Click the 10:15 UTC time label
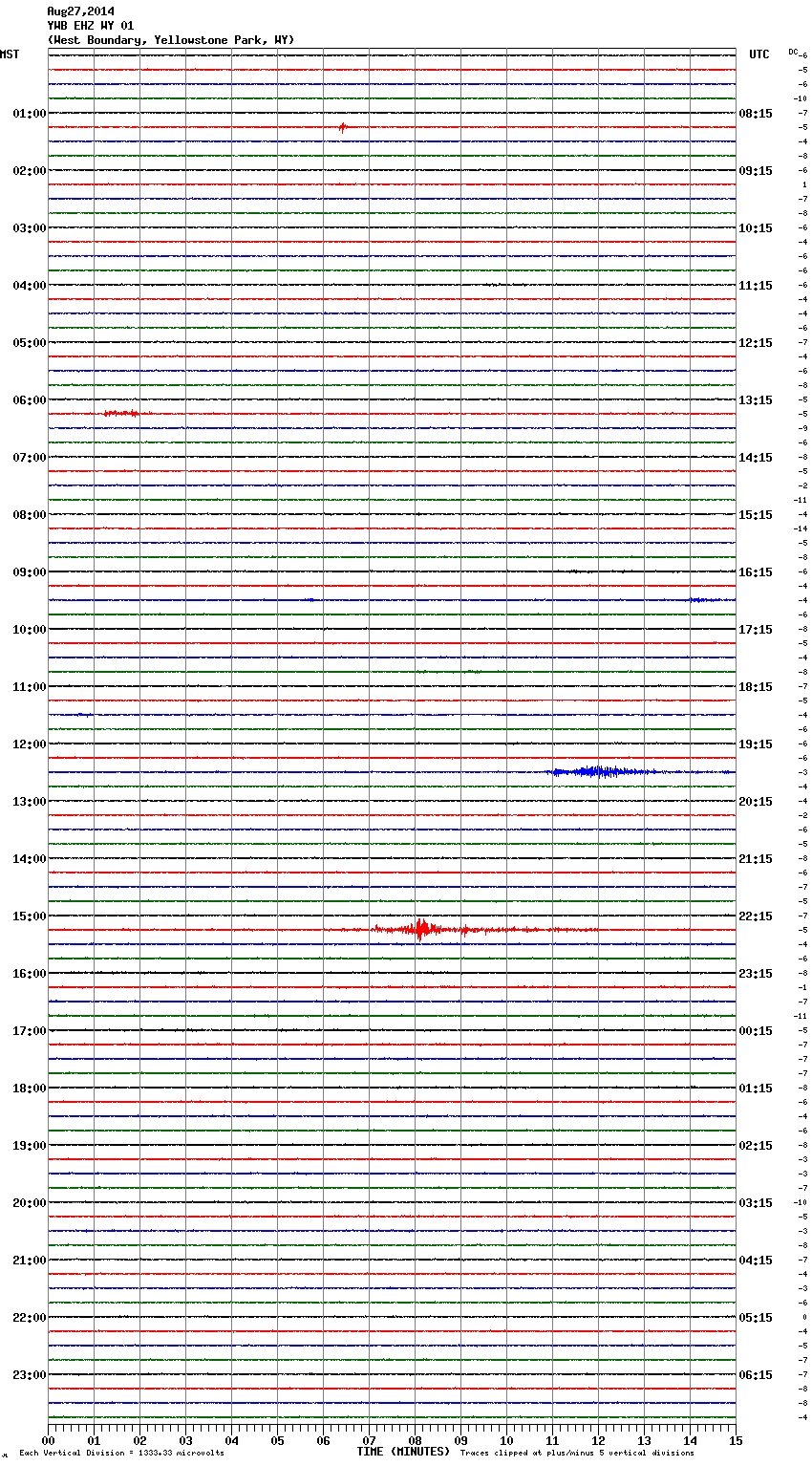812x1466 pixels. [x=756, y=228]
